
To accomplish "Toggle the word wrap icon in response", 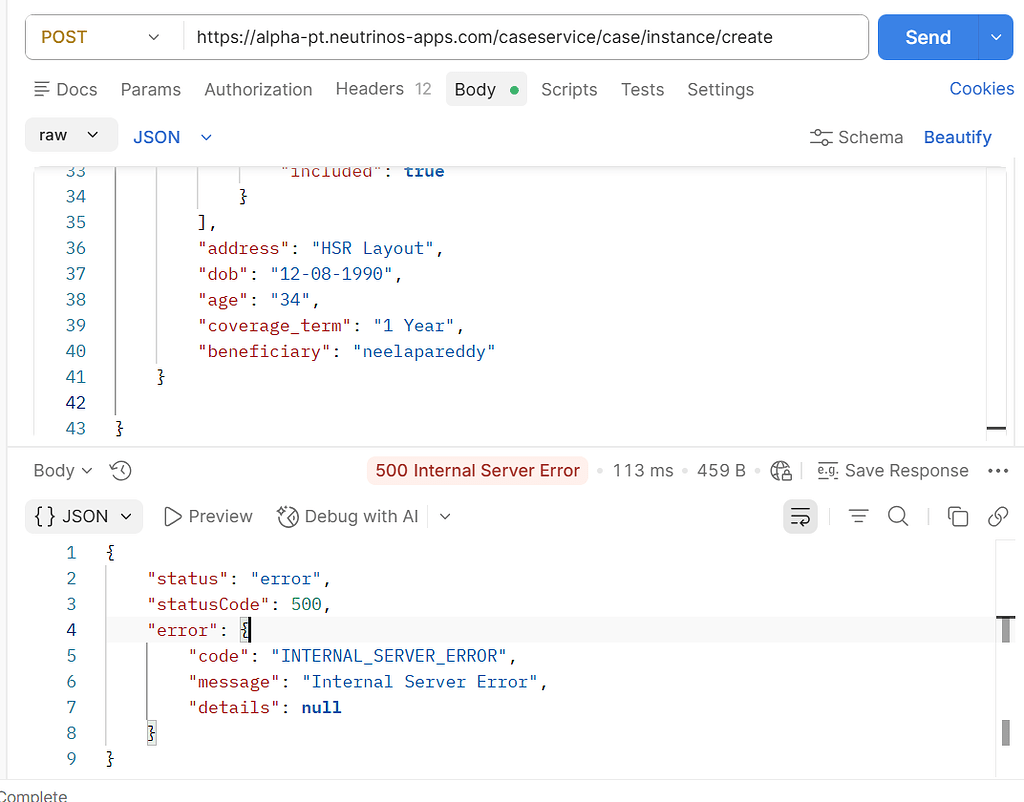I will (800, 517).
